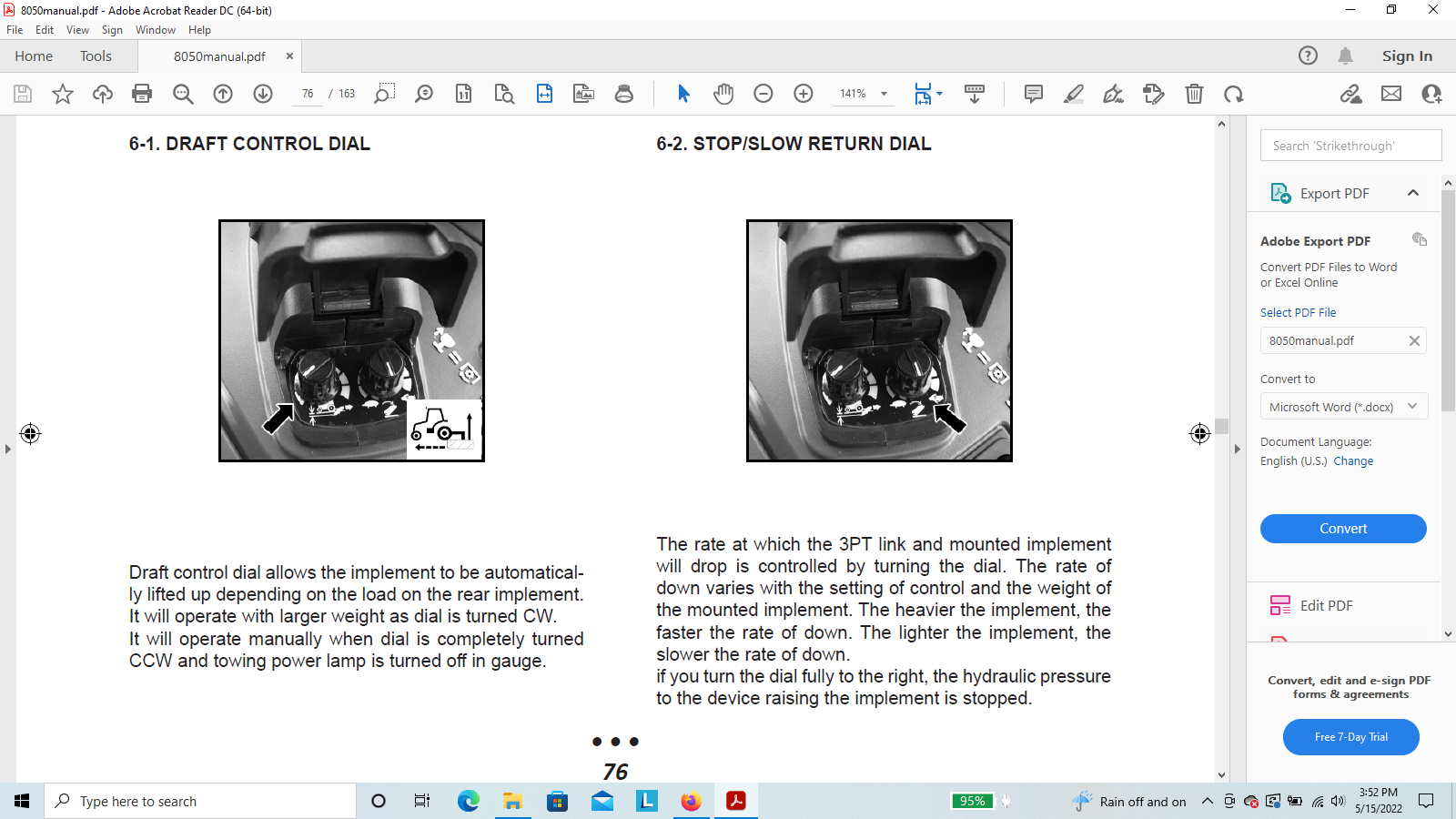Image resolution: width=1456 pixels, height=819 pixels.
Task: Click the tools search field
Action: 1350,146
